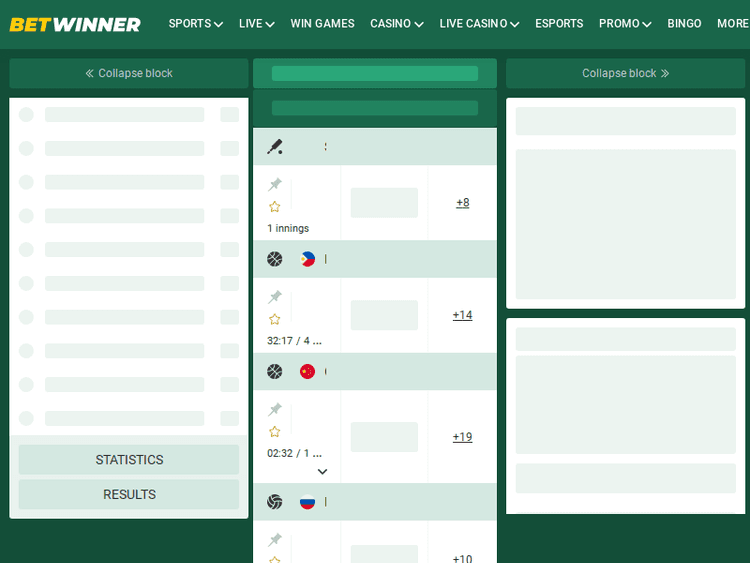Select basketball icon beside China flag

point(275,372)
